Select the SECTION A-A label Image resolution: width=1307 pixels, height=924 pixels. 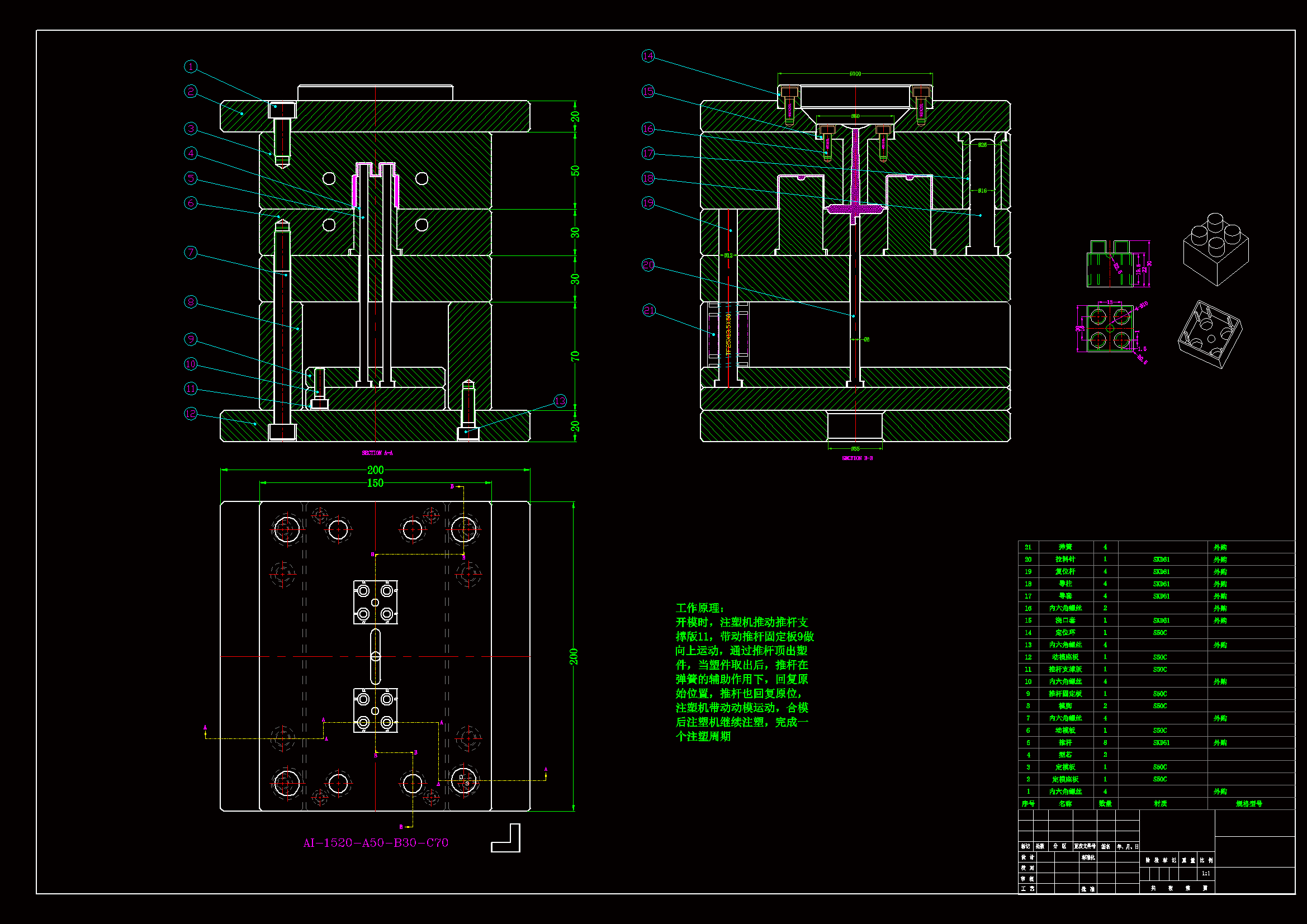click(x=377, y=453)
